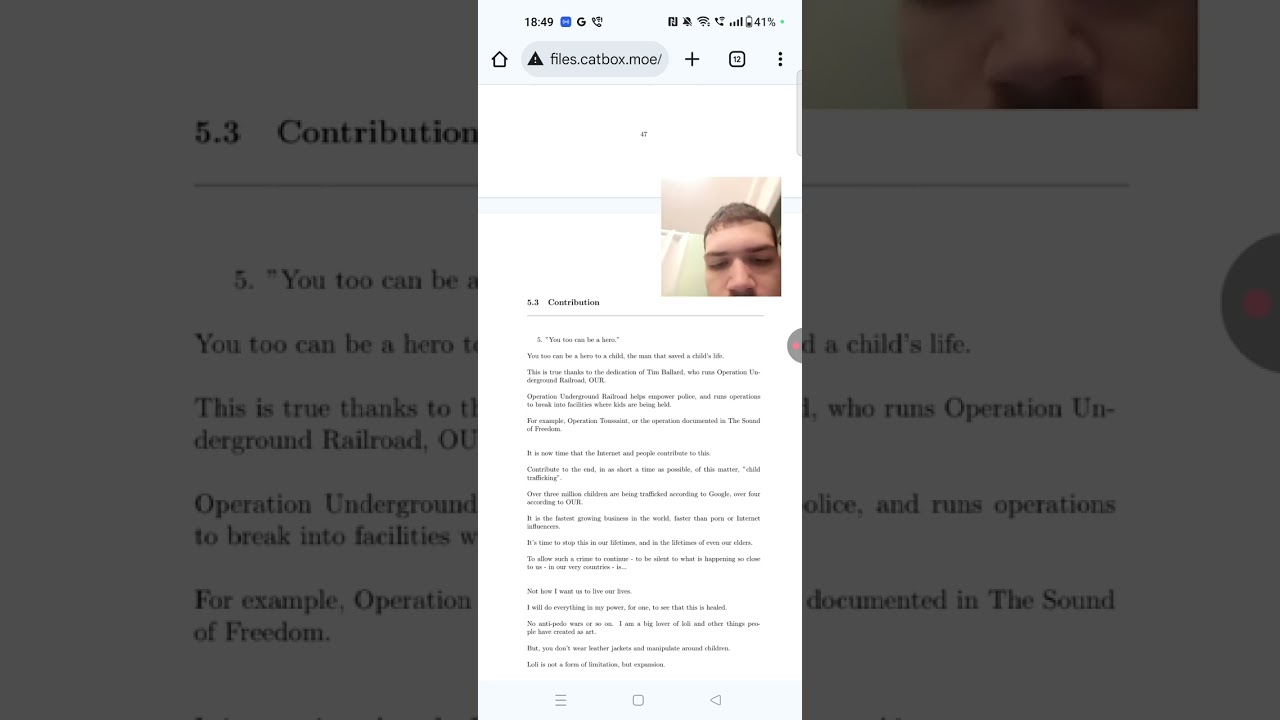Tap the line starting "For example, Operation Toussaint"
1280x720 pixels.
[x=643, y=425]
